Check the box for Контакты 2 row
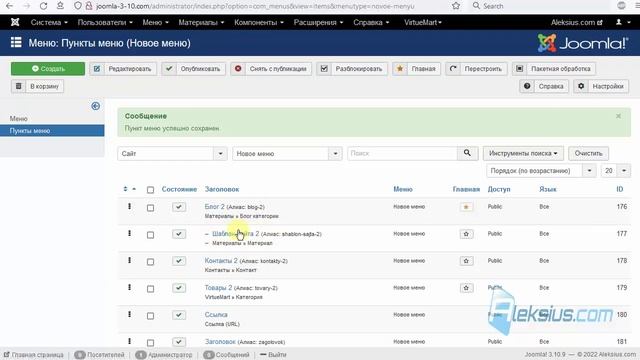This screenshot has width=640, height=360. click(150, 262)
